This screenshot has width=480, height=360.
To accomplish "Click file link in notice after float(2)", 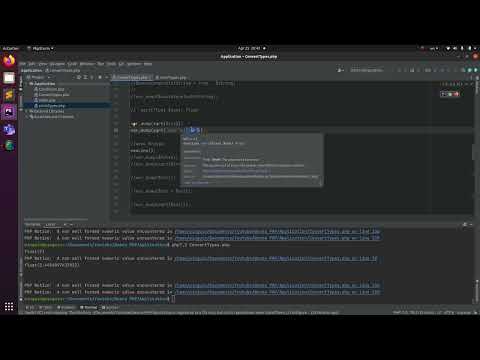I will point(276,258).
